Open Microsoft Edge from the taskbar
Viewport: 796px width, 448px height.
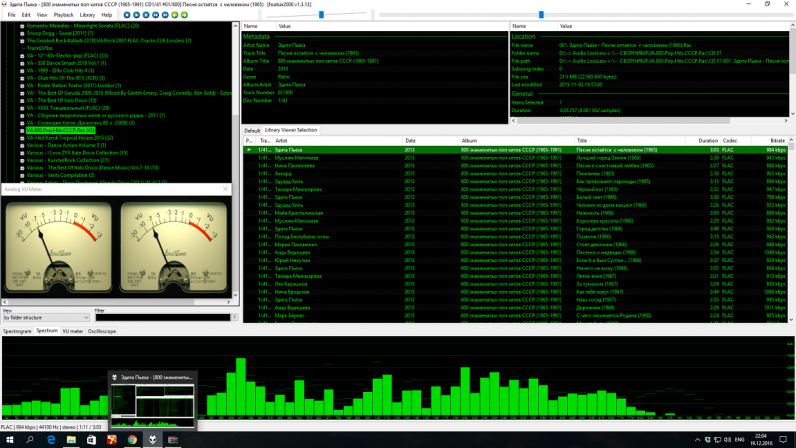pos(51,440)
